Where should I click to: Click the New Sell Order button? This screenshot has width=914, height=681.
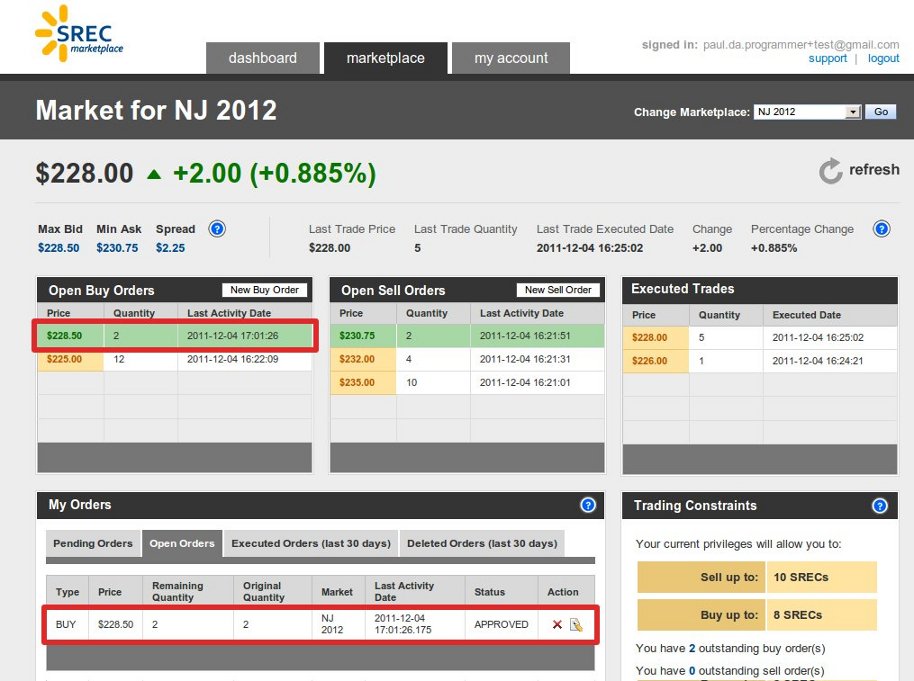click(x=558, y=289)
